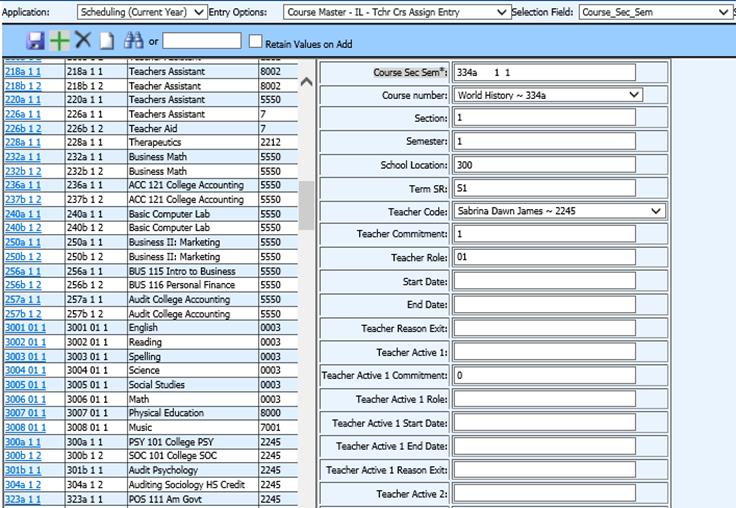Screen dimensions: 736x508
Task: Click the 250a 1 1 record link
Action: click(22, 242)
